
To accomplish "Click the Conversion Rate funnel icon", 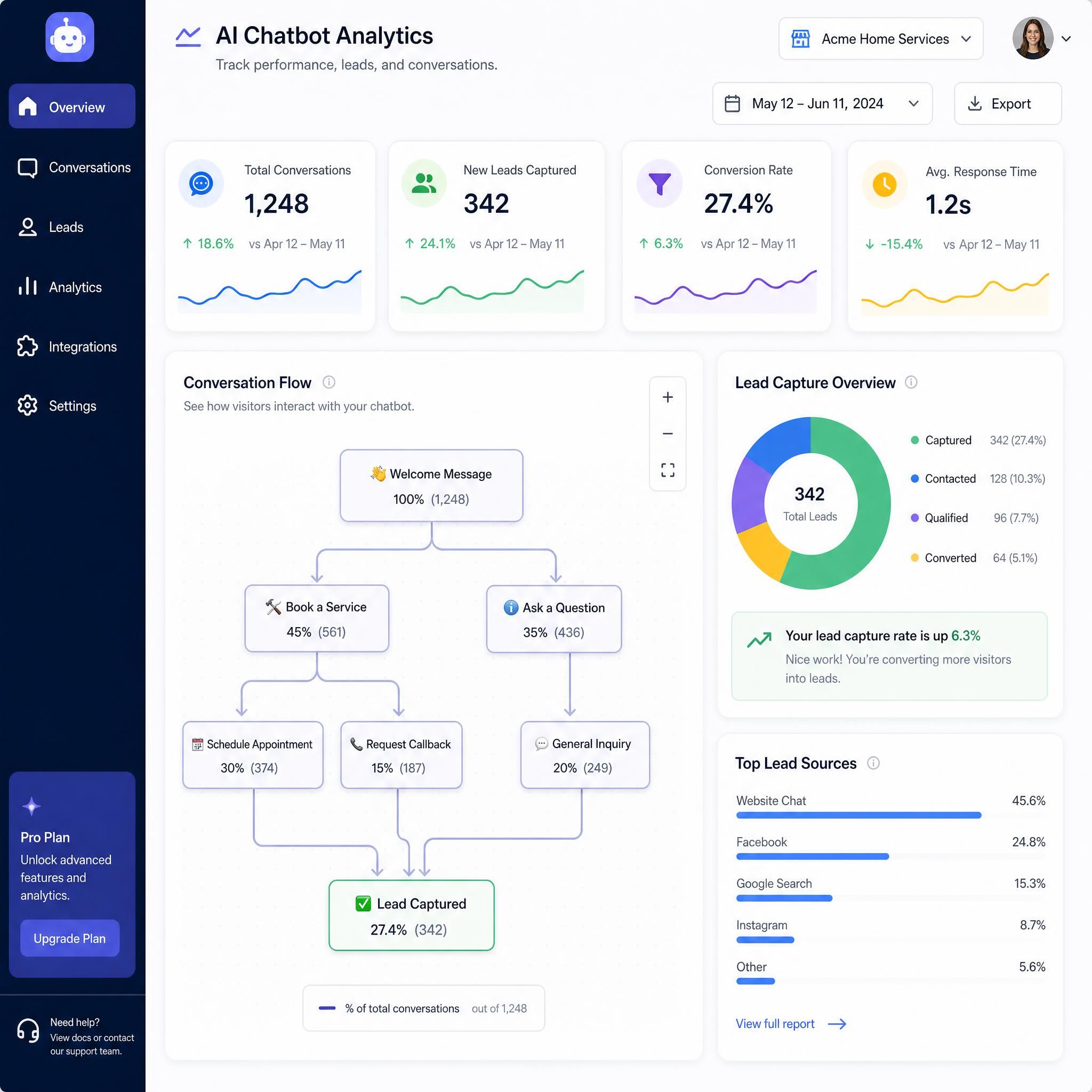I will [x=660, y=184].
